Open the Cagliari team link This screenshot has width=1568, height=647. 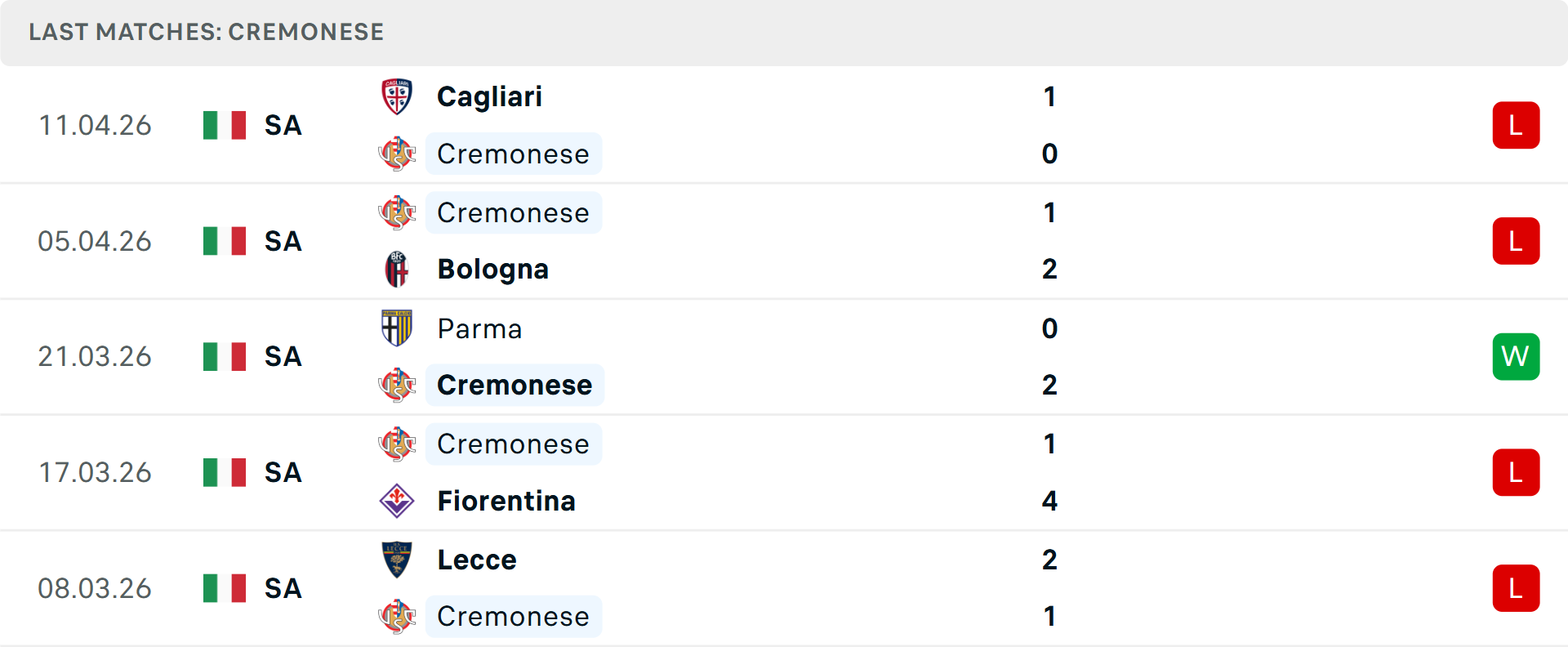(x=489, y=97)
